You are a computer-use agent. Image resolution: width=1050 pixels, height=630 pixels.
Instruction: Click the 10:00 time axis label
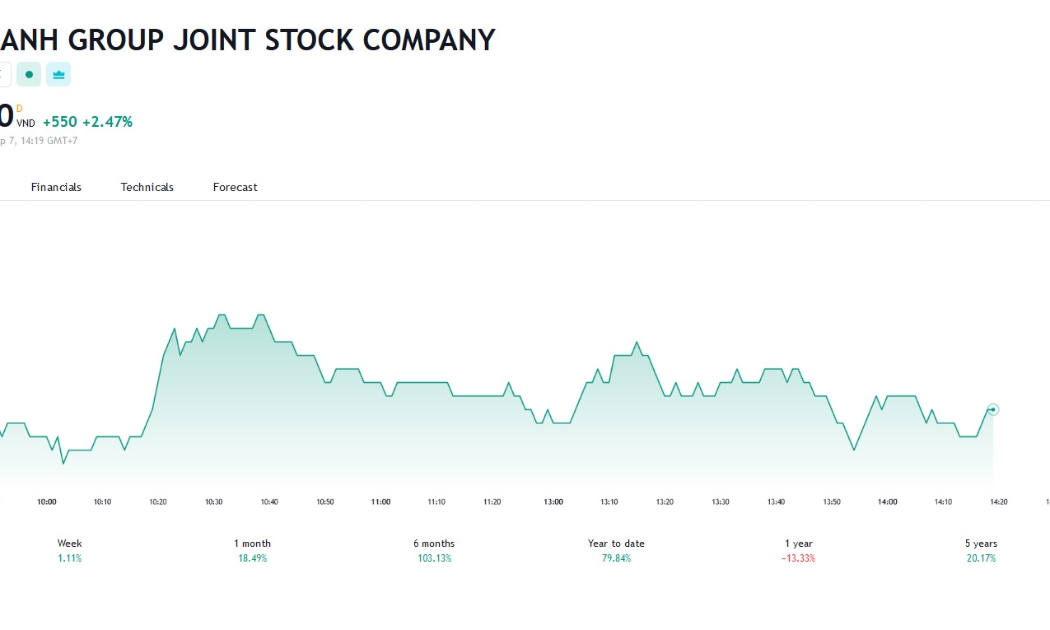click(x=47, y=501)
